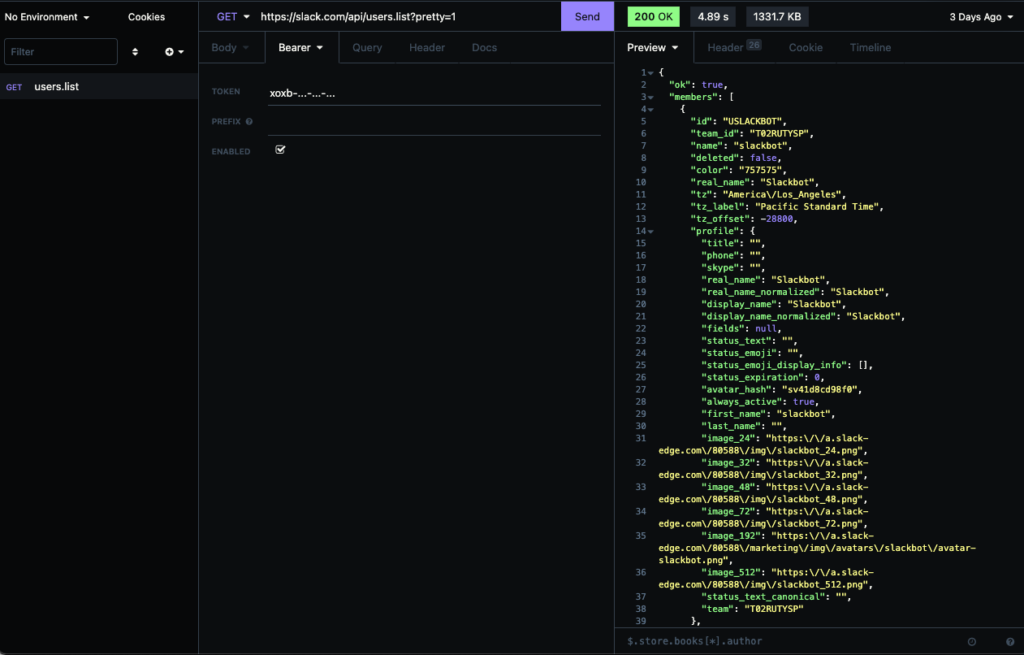Viewport: 1024px width, 655px height.
Task: Collapse the "members" array fold arrow
Action: tap(650, 97)
